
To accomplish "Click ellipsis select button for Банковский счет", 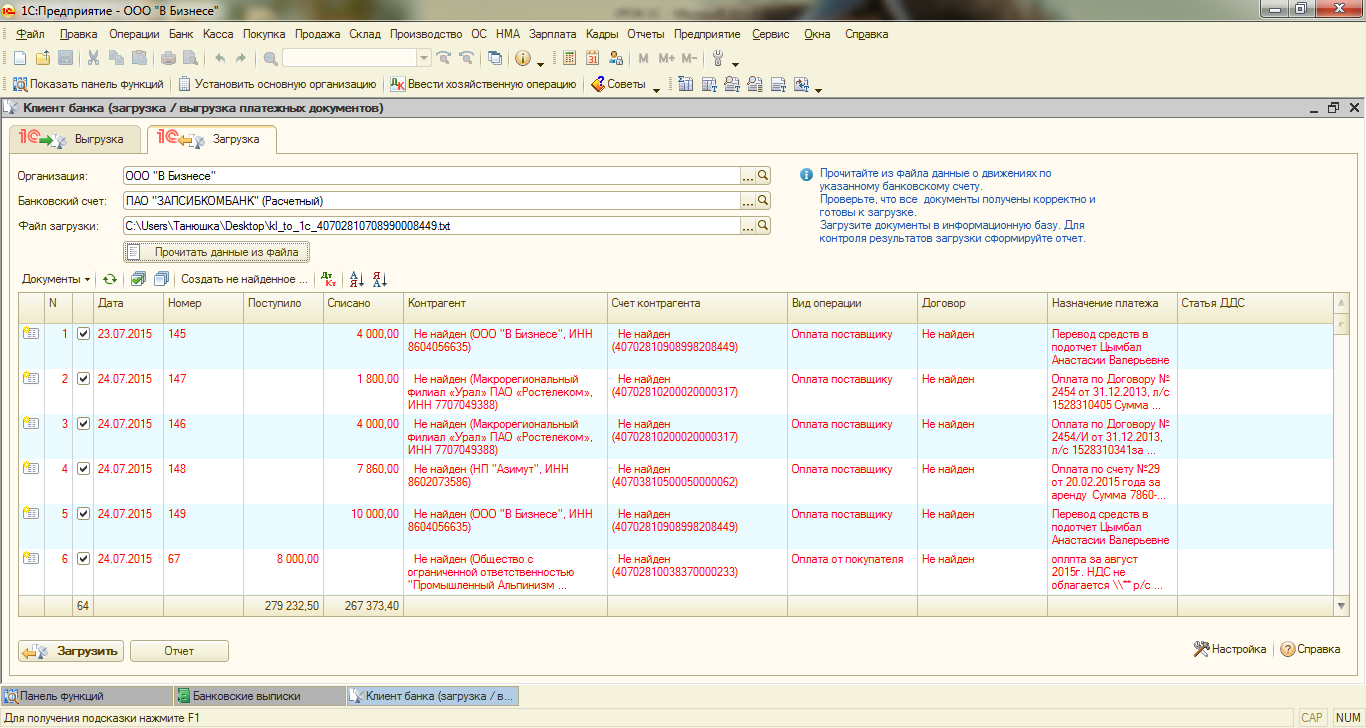I will 747,201.
